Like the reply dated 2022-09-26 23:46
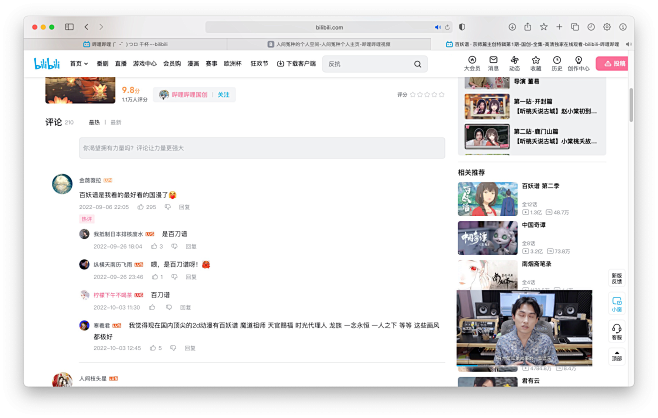This screenshot has width=658, height=418. [x=157, y=277]
